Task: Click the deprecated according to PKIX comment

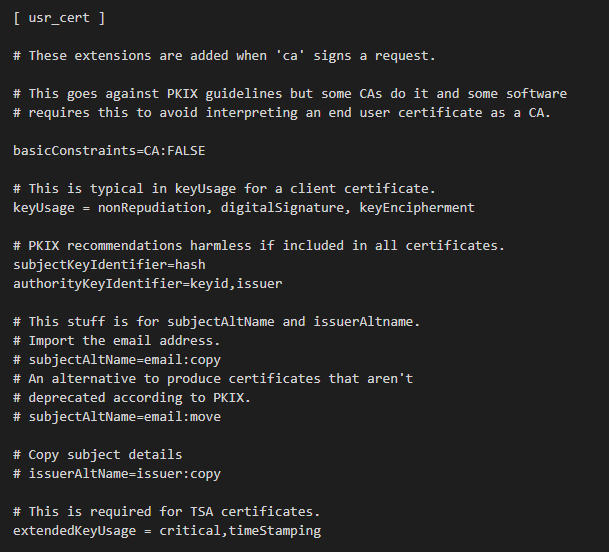Action: click(x=132, y=398)
